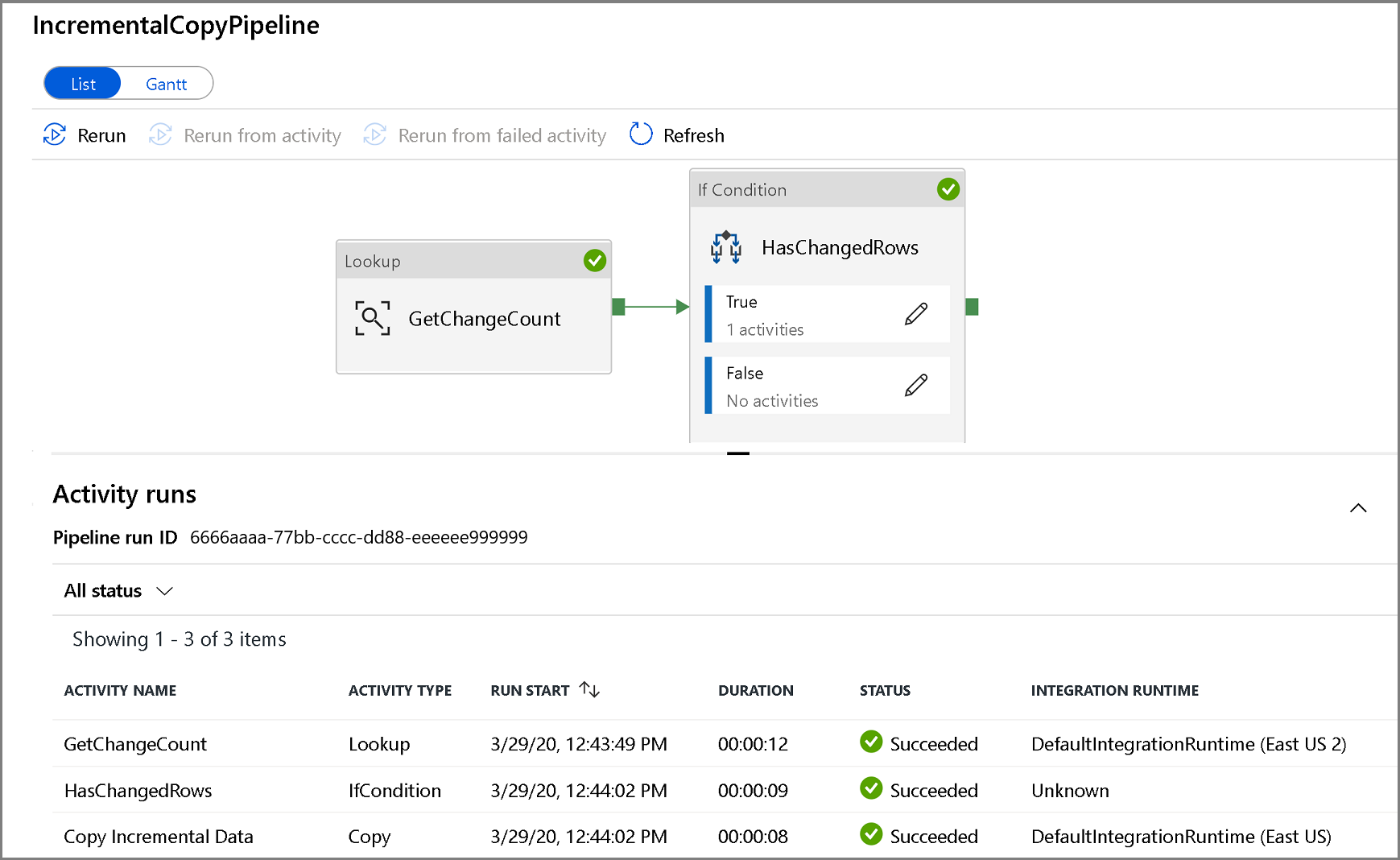The image size is (1400, 860).
Task: Click the panel resize handle above Activity runs
Action: 737,453
